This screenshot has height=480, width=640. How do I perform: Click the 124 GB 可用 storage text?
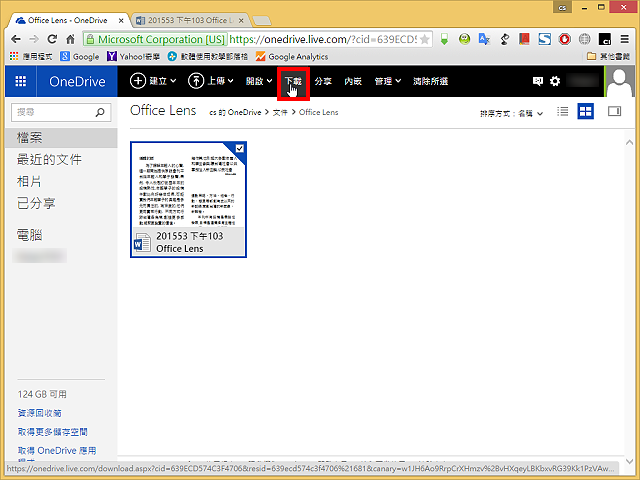point(42,394)
